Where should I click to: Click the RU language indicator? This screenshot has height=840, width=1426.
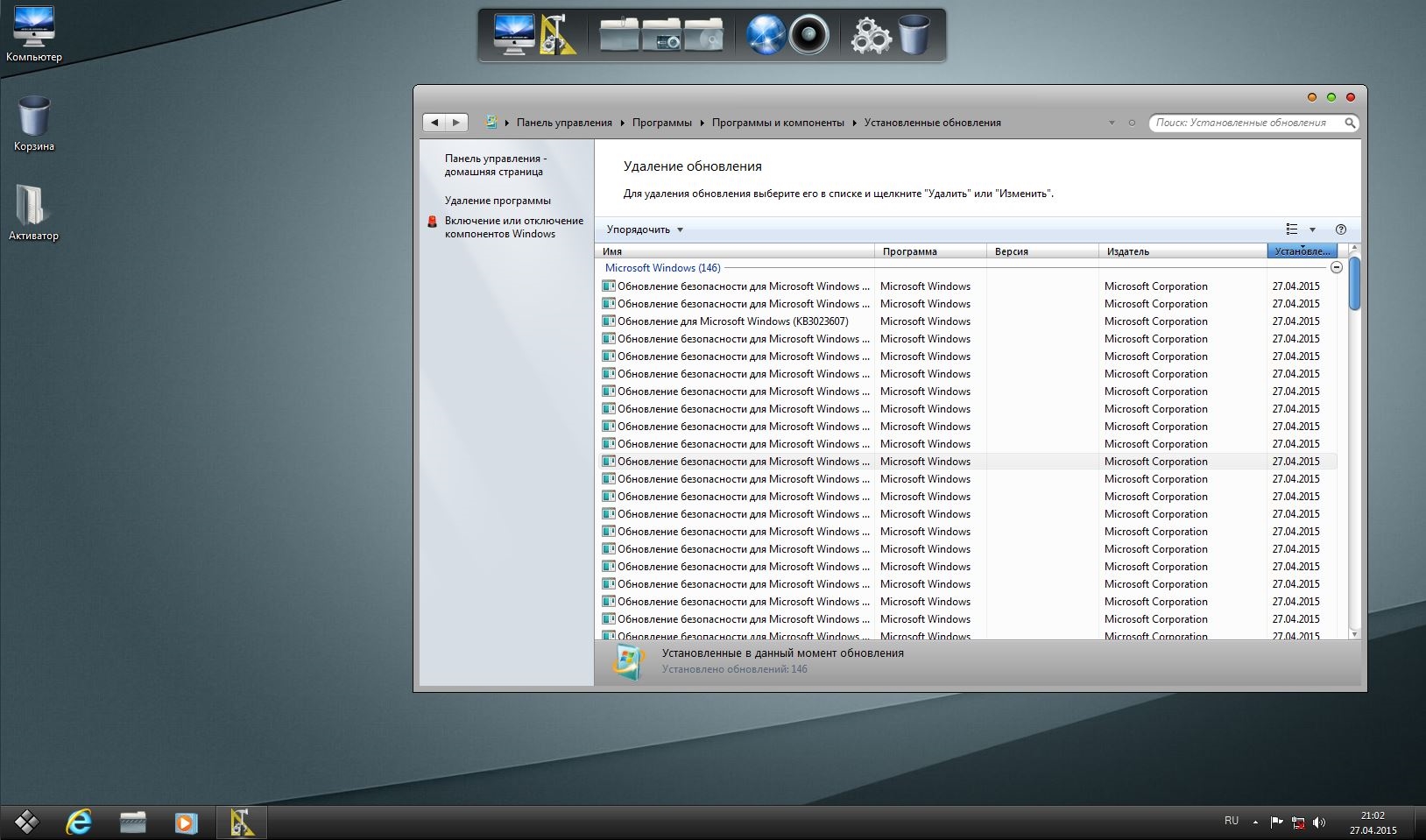coord(1232,822)
